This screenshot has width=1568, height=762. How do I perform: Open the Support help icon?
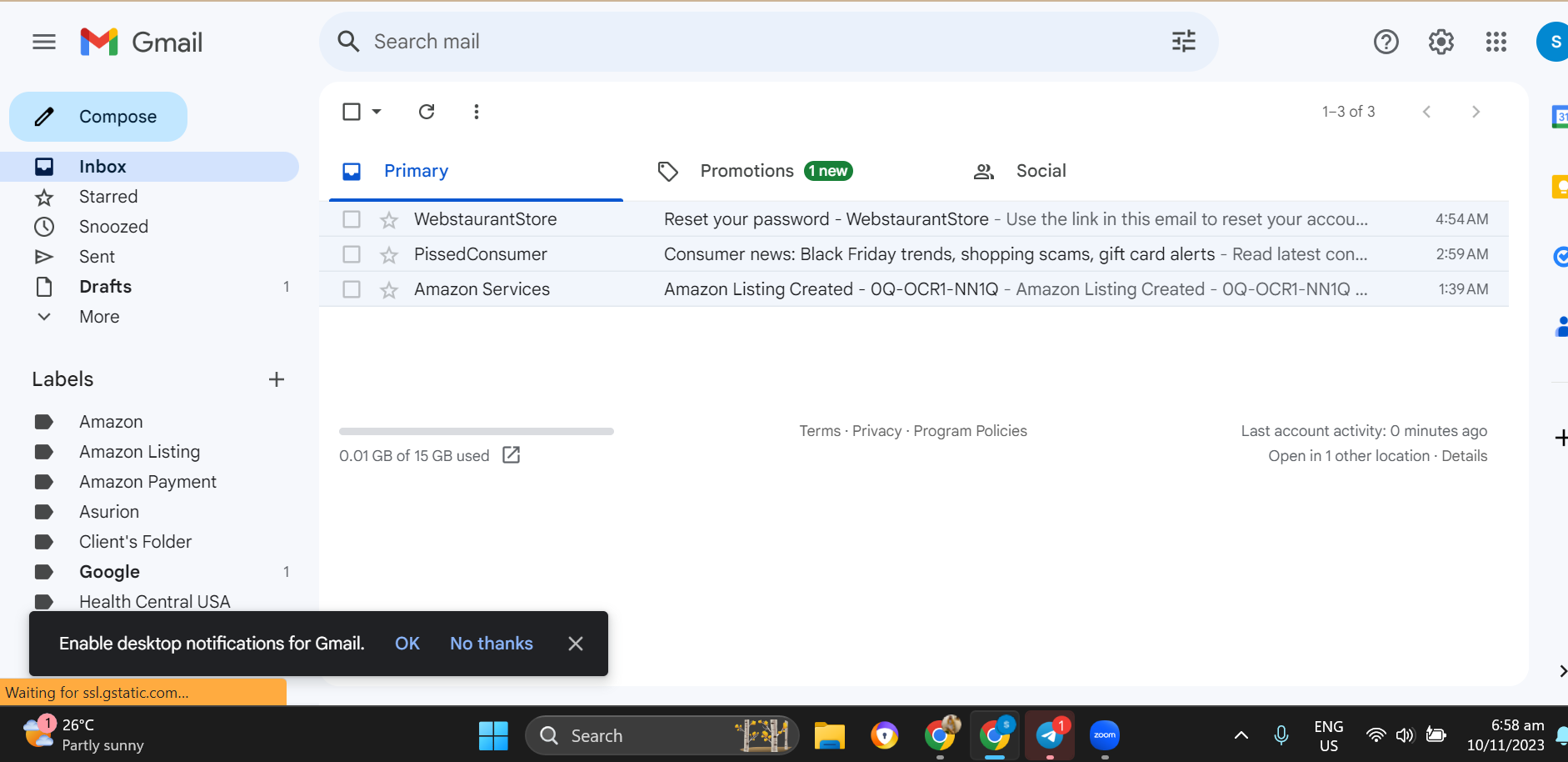tap(1386, 42)
